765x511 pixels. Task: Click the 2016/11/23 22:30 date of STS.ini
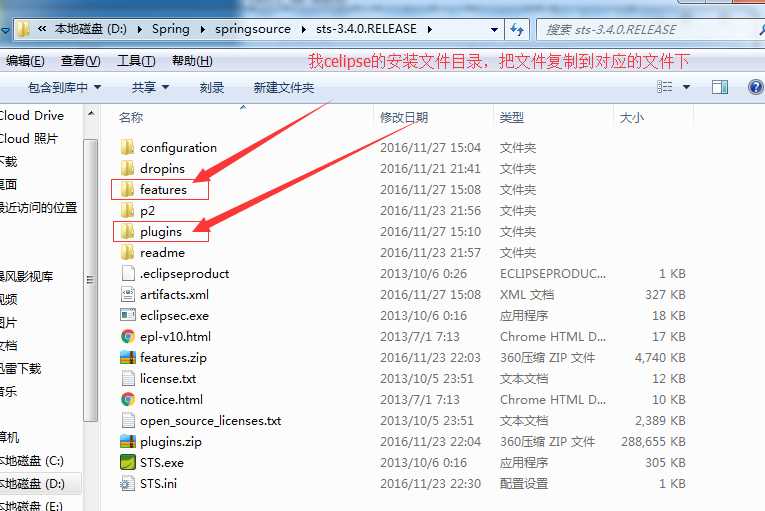click(x=430, y=483)
